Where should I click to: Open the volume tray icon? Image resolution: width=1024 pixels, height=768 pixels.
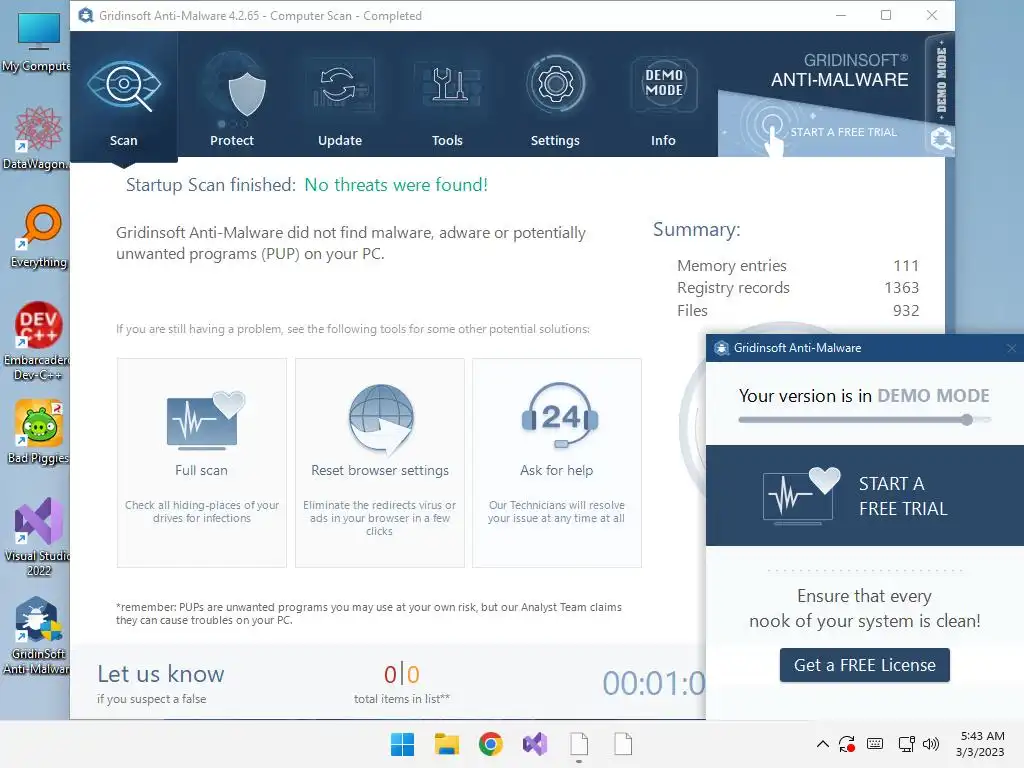tap(931, 744)
